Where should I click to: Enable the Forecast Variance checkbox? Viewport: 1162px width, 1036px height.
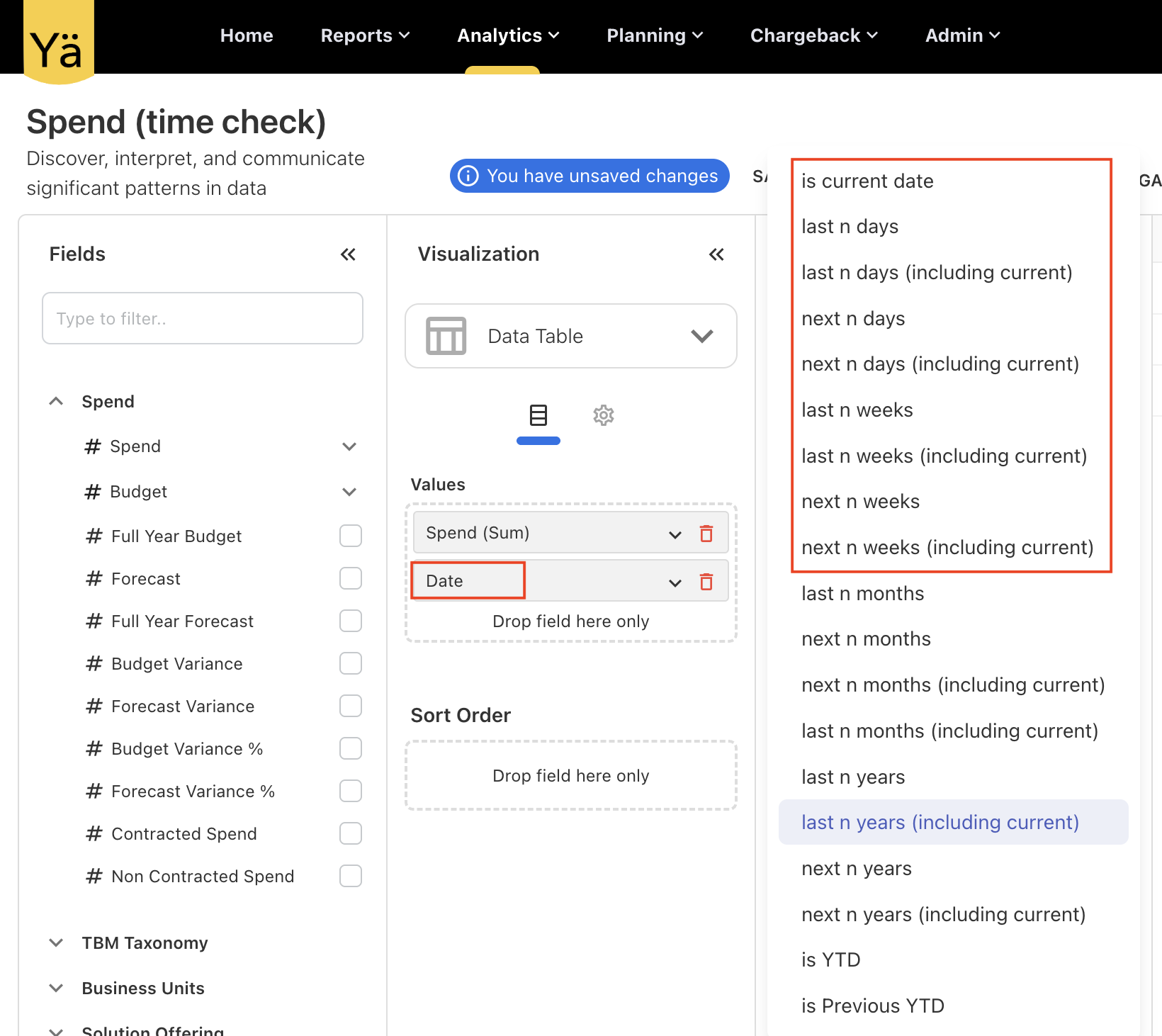[x=351, y=706]
